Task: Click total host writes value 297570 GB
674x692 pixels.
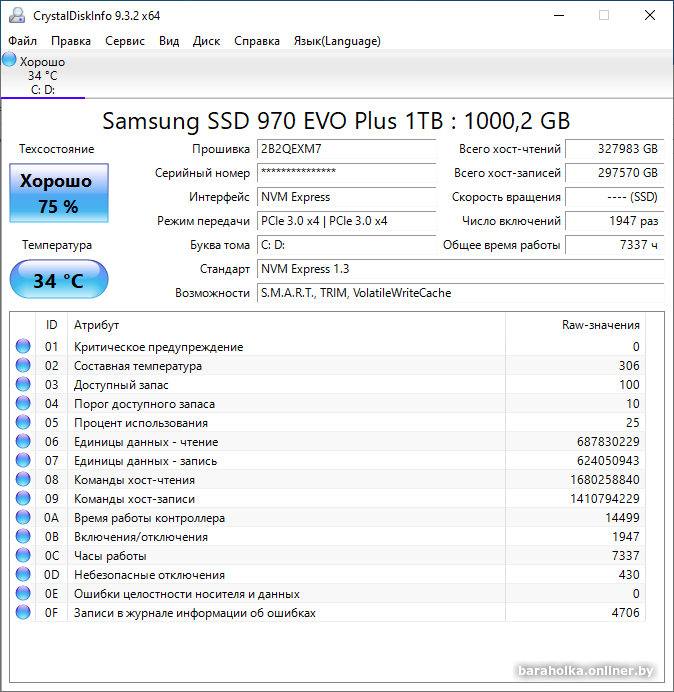Action: pyautogui.click(x=614, y=173)
